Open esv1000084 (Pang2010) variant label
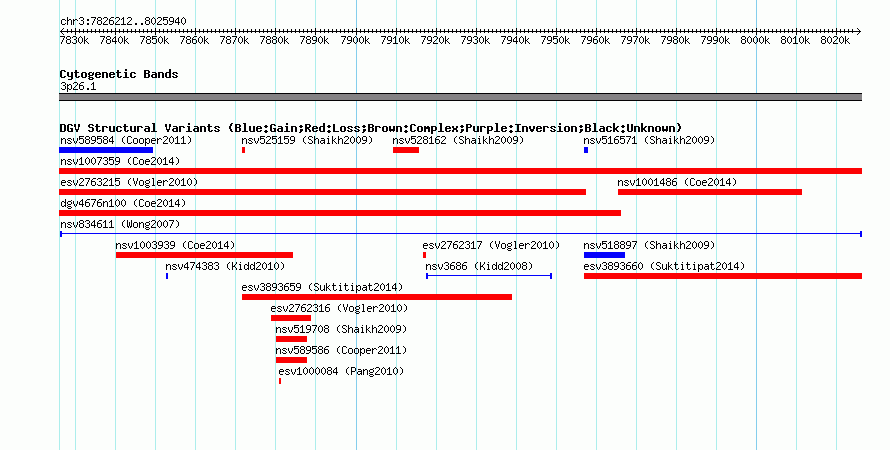890x450 pixels. tap(341, 371)
